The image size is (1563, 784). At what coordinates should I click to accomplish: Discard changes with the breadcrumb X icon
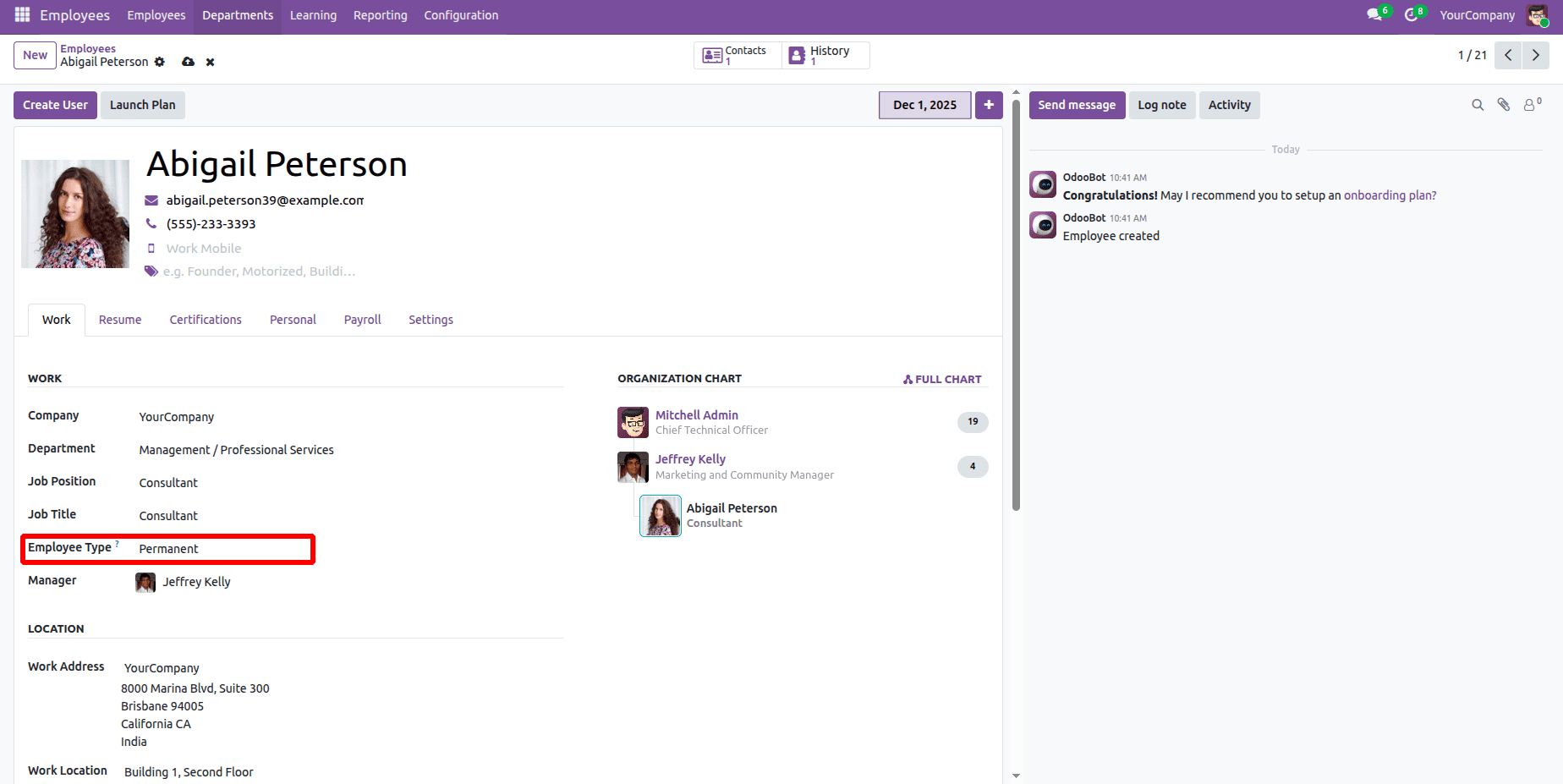click(x=210, y=62)
